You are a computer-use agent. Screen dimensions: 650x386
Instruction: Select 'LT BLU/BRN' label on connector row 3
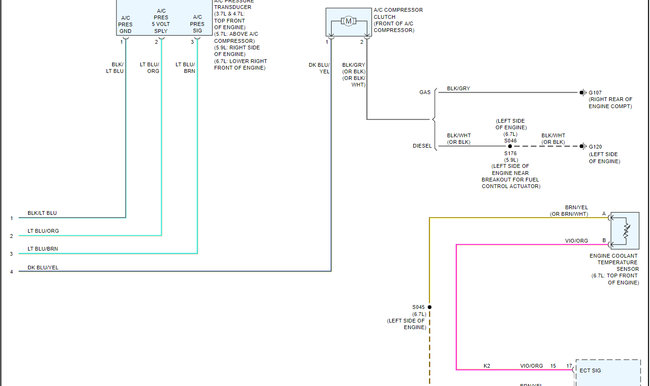coord(43,249)
